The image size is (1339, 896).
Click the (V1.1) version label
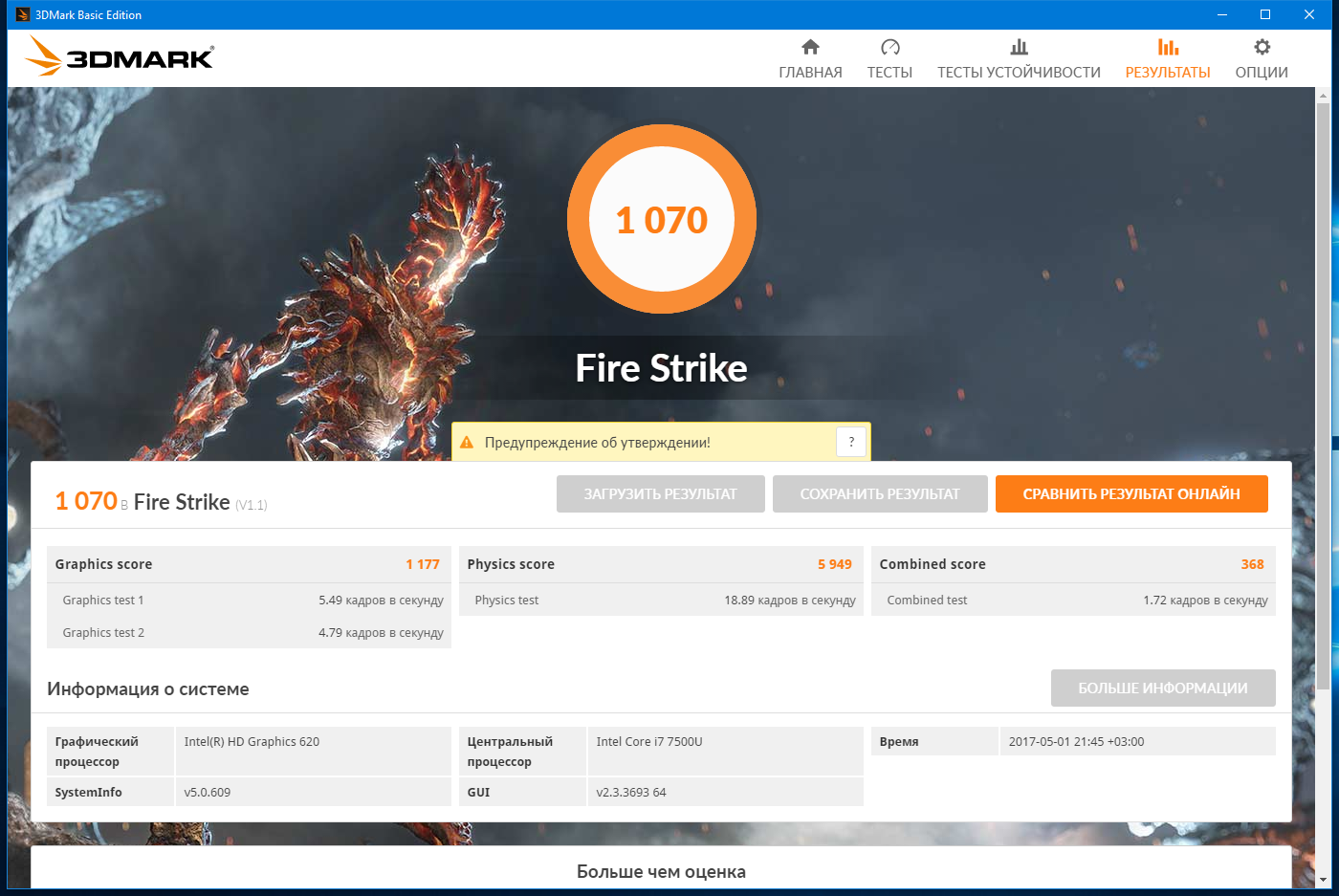252,505
